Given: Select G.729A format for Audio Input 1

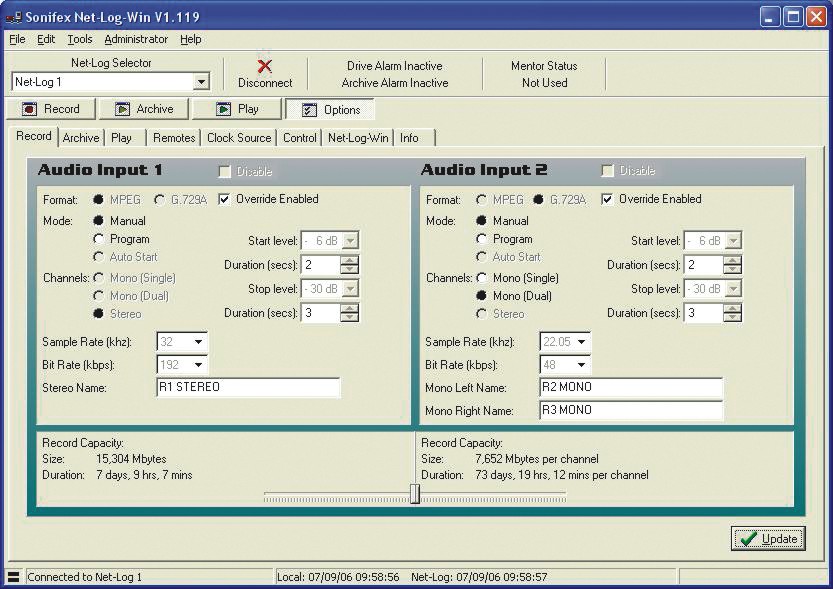Looking at the screenshot, I should point(159,200).
